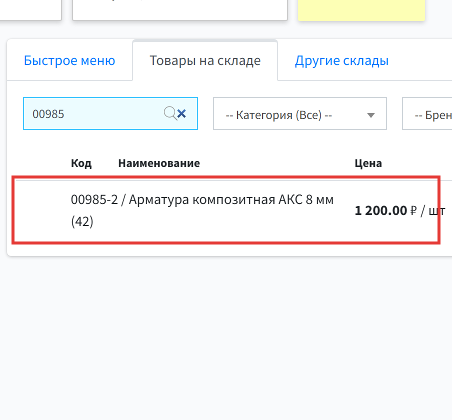Select the Арматура композитная АКС 8 мм product name
Viewport: 452px width, 420px height.
pyautogui.click(x=231, y=200)
